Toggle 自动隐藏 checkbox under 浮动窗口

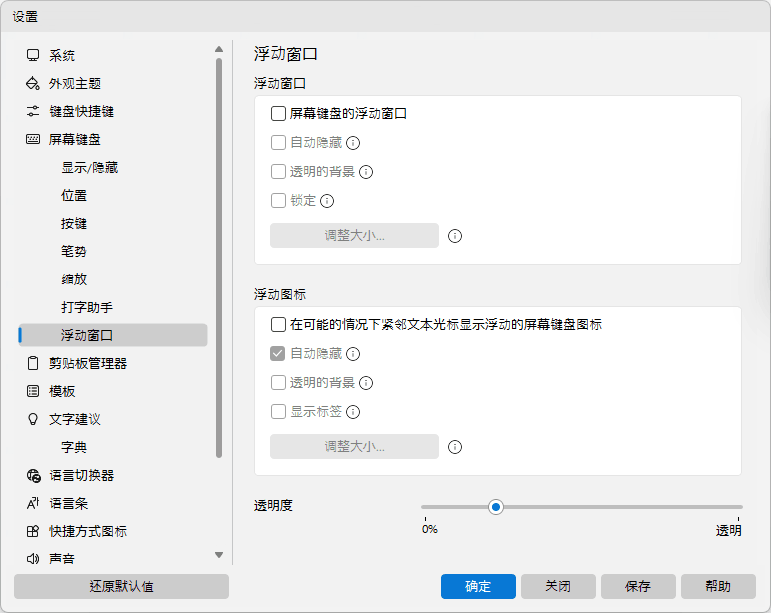point(278,143)
